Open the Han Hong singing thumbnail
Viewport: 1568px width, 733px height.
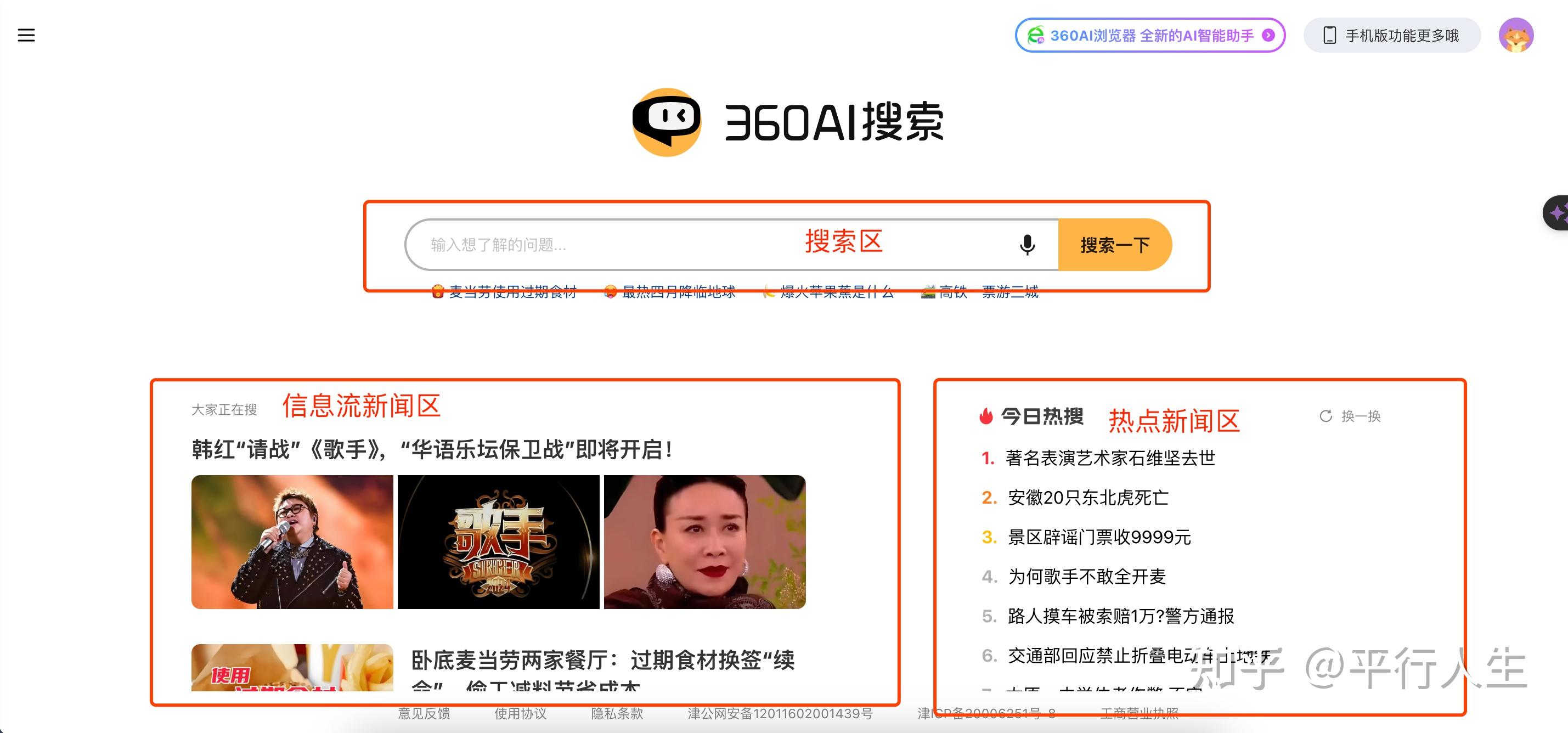[x=292, y=542]
